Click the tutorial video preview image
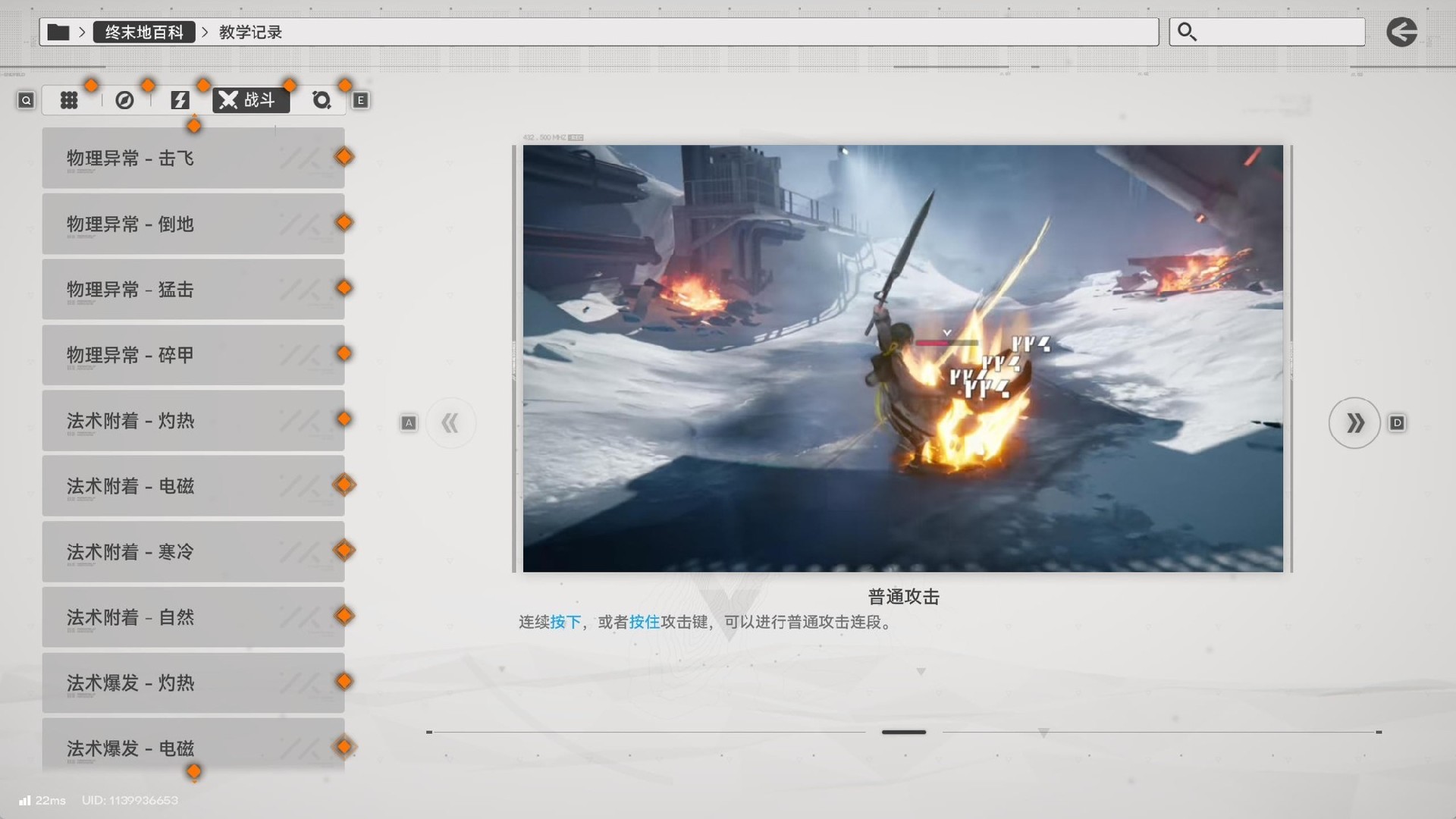 902,358
